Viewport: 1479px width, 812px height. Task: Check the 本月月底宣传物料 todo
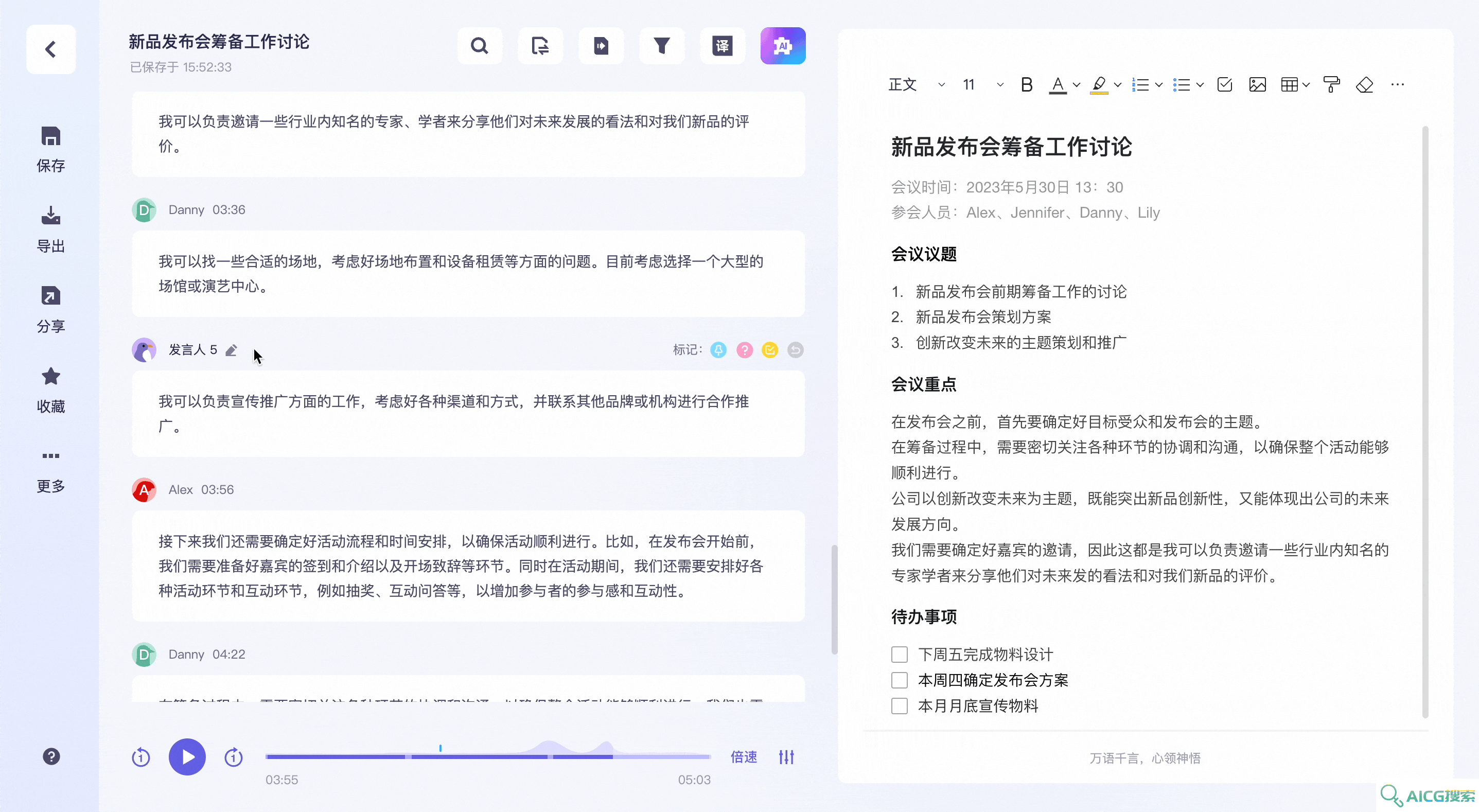[899, 706]
